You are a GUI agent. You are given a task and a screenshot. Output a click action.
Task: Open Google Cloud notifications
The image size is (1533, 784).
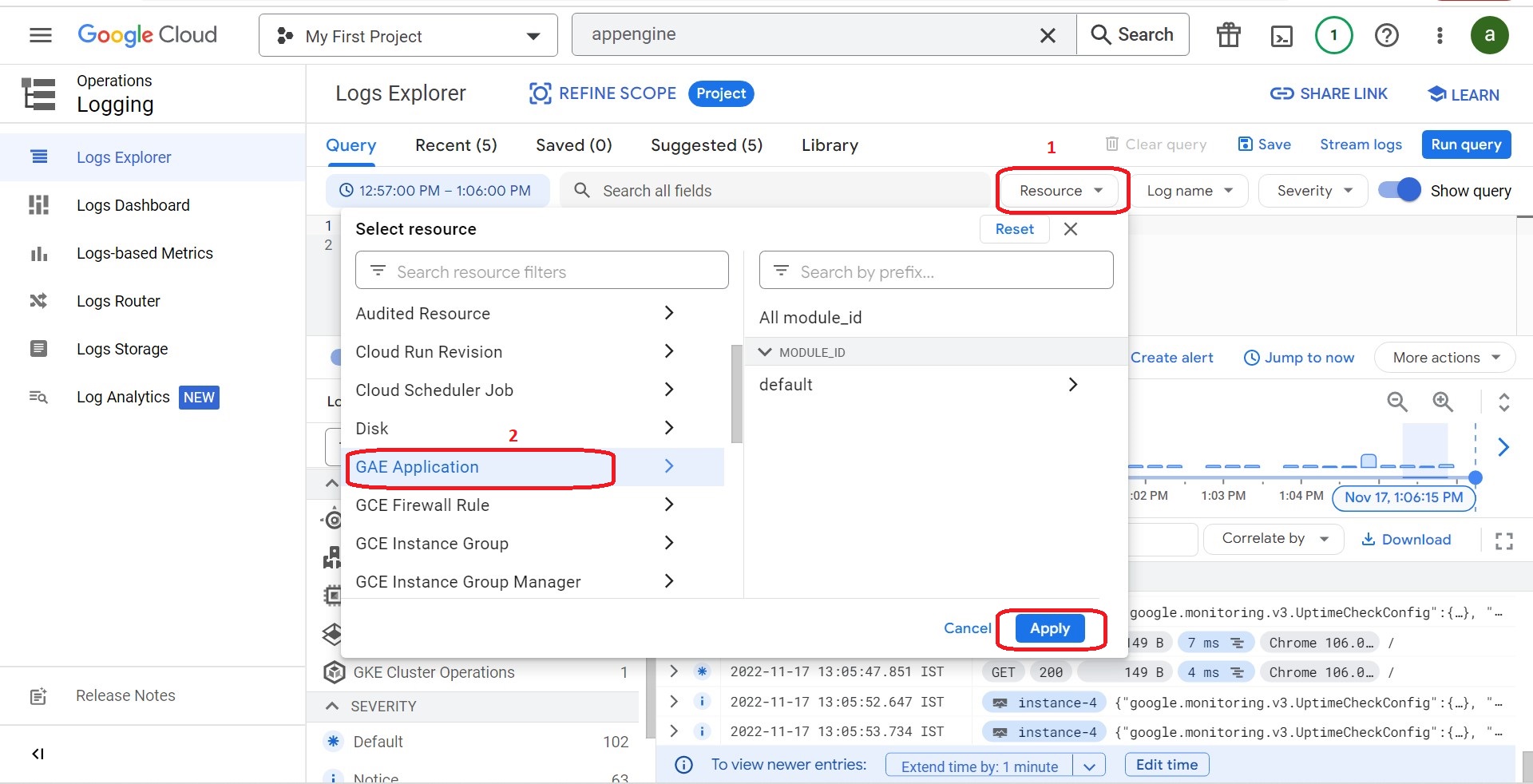pyautogui.click(x=1333, y=35)
